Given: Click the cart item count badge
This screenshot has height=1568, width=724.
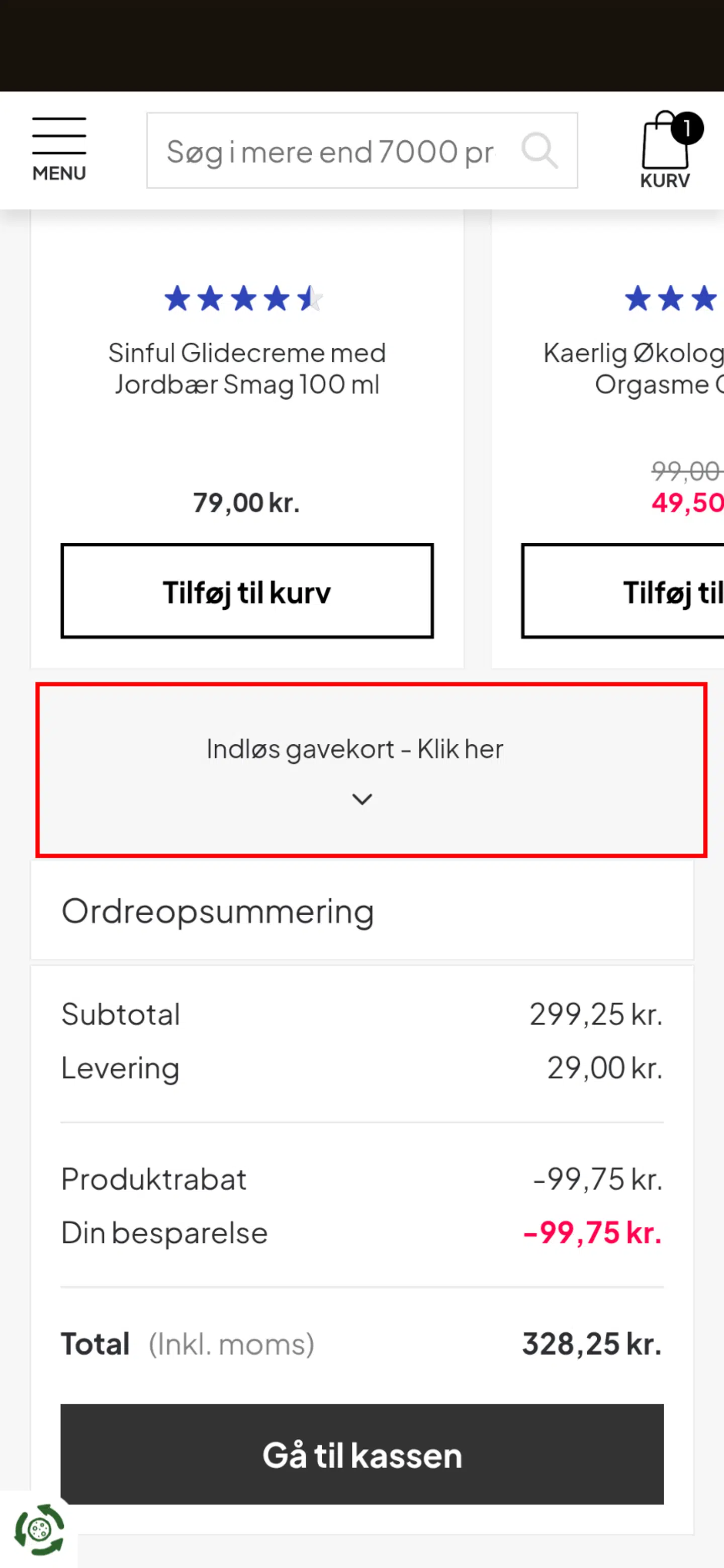Looking at the screenshot, I should click(687, 129).
